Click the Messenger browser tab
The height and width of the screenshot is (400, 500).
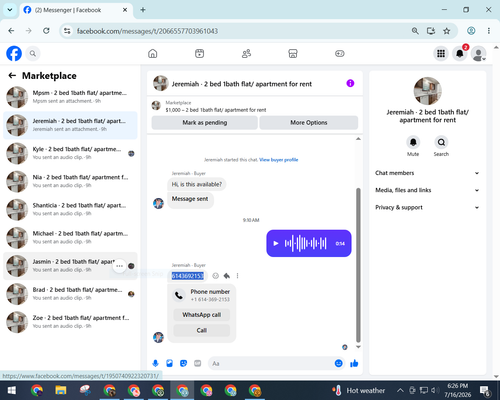click(76, 10)
